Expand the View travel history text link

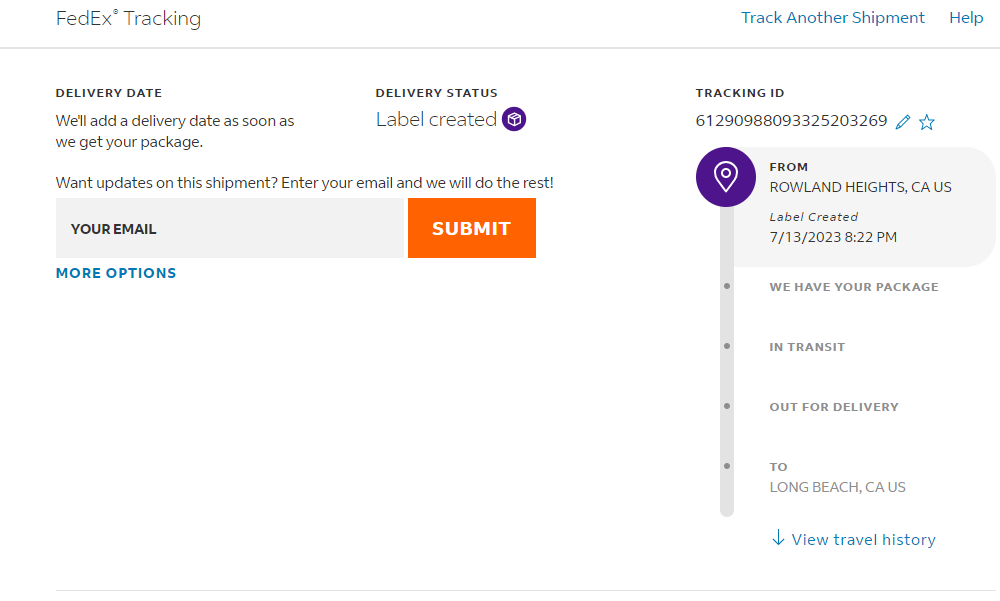(863, 540)
